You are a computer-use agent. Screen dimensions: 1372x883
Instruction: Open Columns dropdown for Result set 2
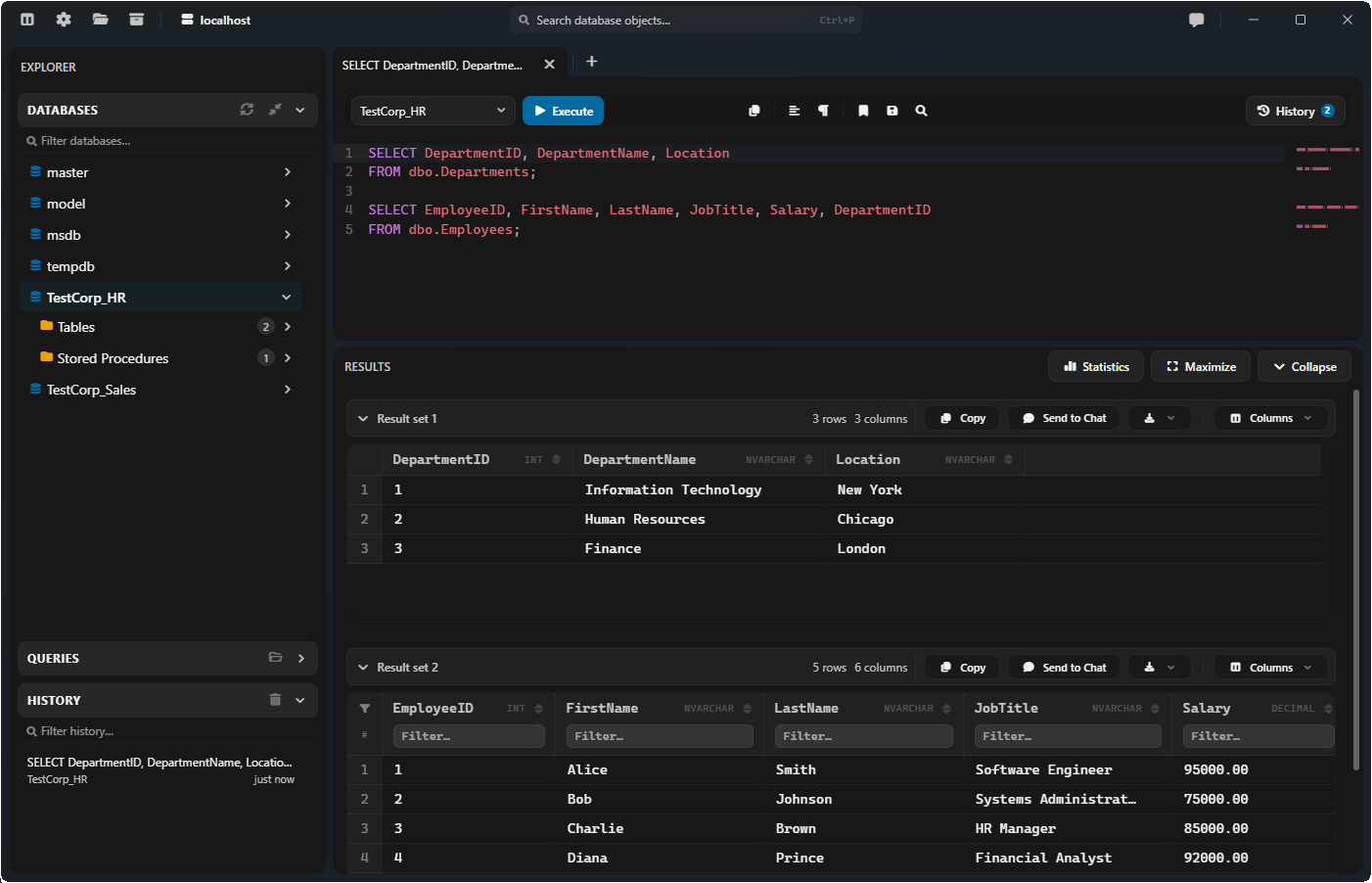point(1271,668)
